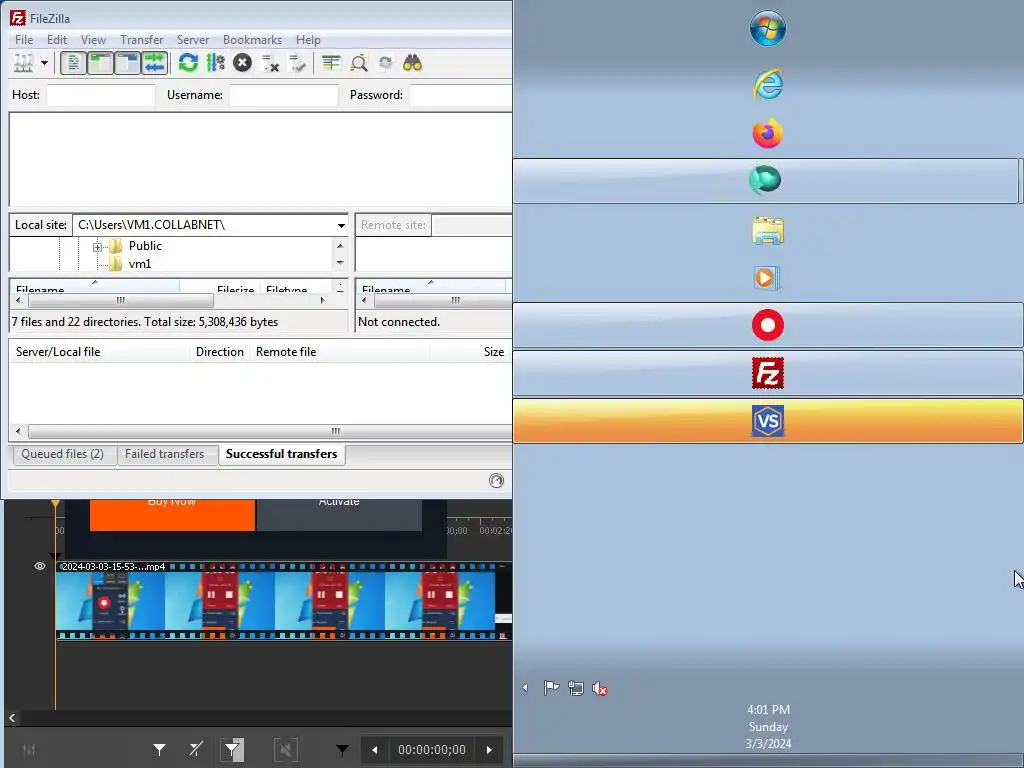Open Firefox from taskbar
The width and height of the screenshot is (1024, 768).
[x=767, y=134]
